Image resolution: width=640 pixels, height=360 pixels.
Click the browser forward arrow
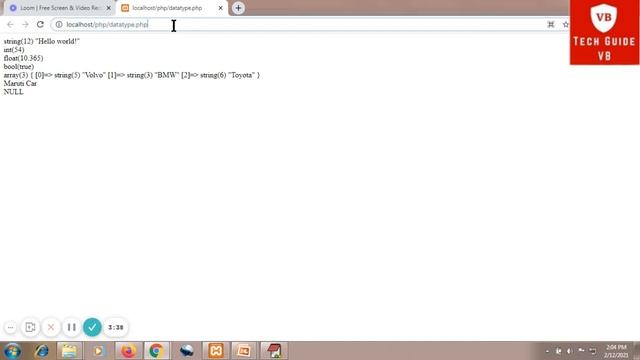click(25, 24)
